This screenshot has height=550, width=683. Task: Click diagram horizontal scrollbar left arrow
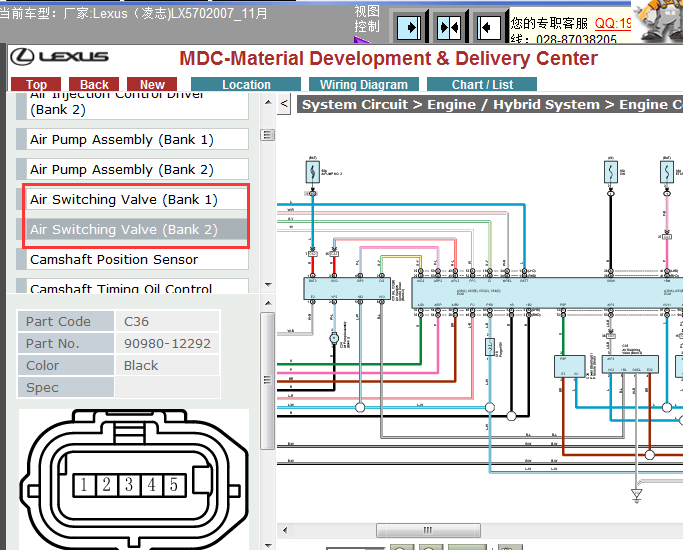285,530
